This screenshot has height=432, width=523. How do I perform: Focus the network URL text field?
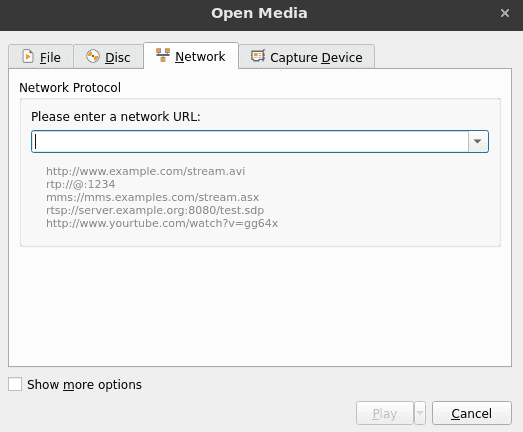click(250, 141)
